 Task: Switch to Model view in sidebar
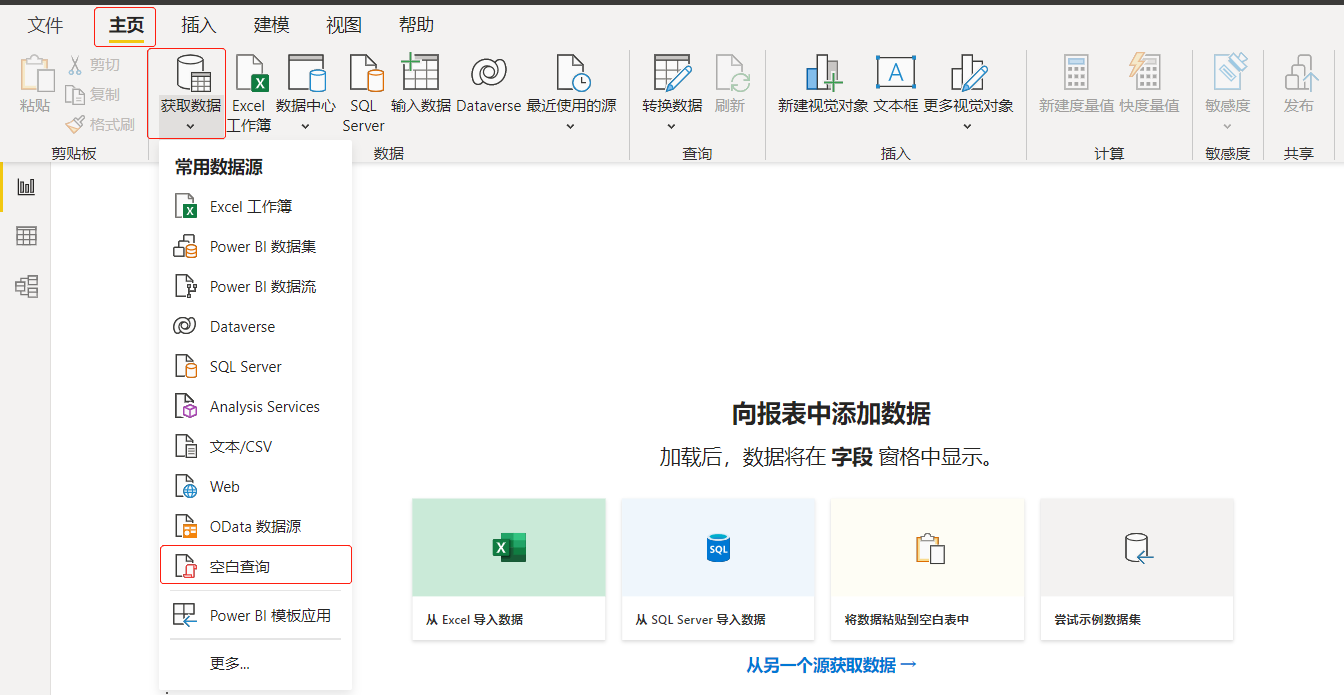[x=27, y=287]
